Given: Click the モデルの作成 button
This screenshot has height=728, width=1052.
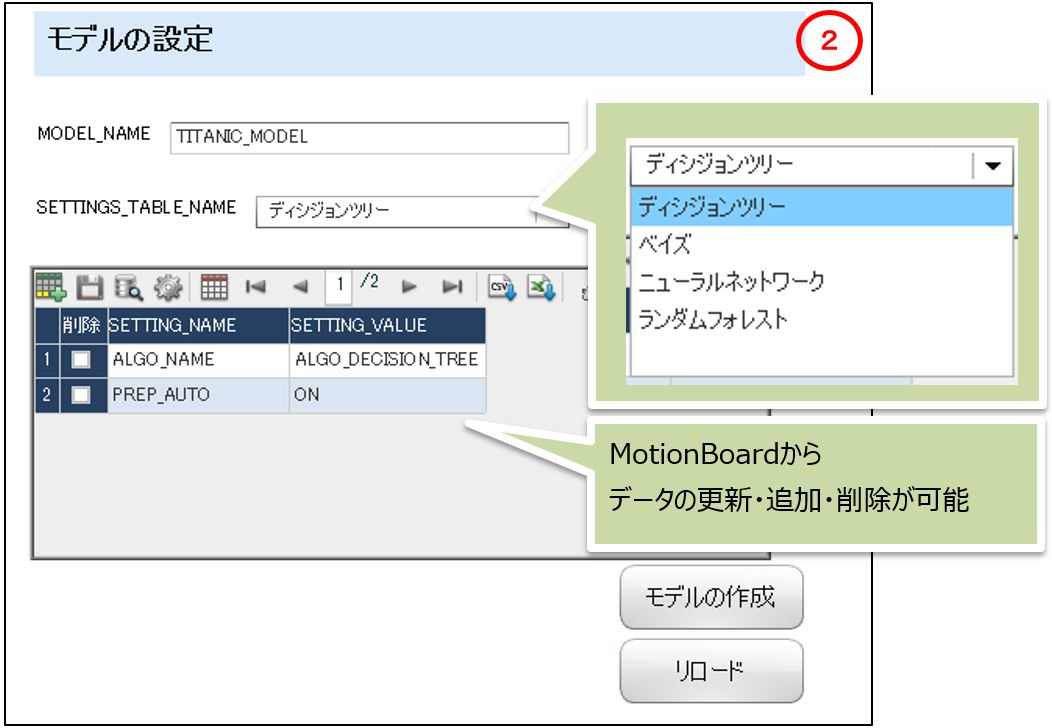Looking at the screenshot, I should (711, 596).
